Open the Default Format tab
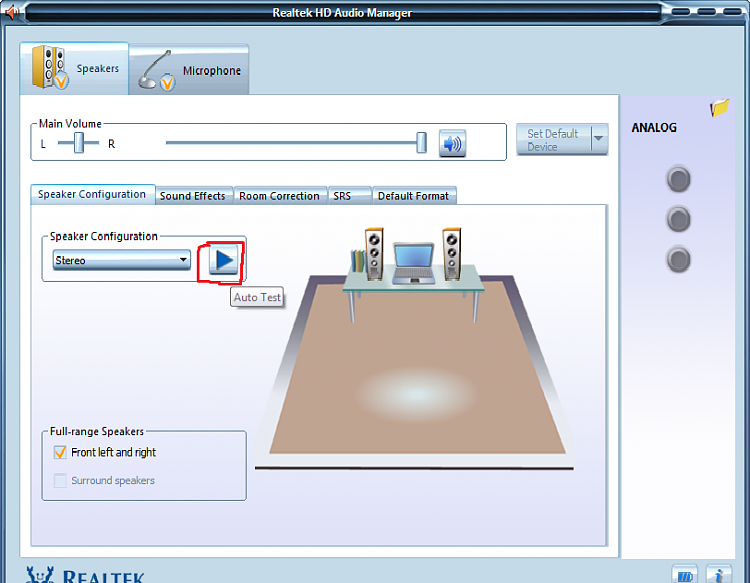 [x=414, y=196]
